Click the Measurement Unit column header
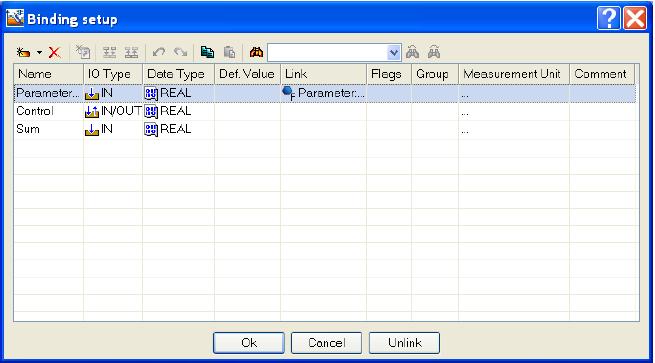The height and width of the screenshot is (363, 655). tap(514, 74)
